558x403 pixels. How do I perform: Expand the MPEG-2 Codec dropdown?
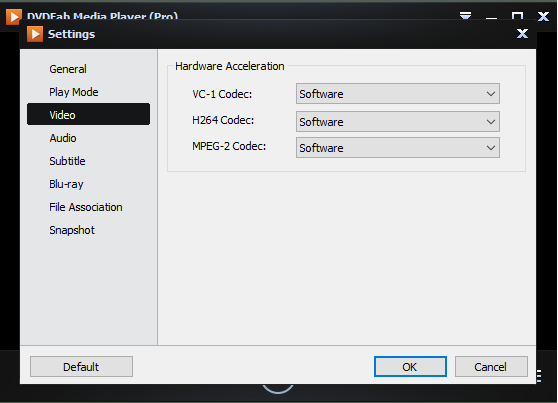click(398, 147)
